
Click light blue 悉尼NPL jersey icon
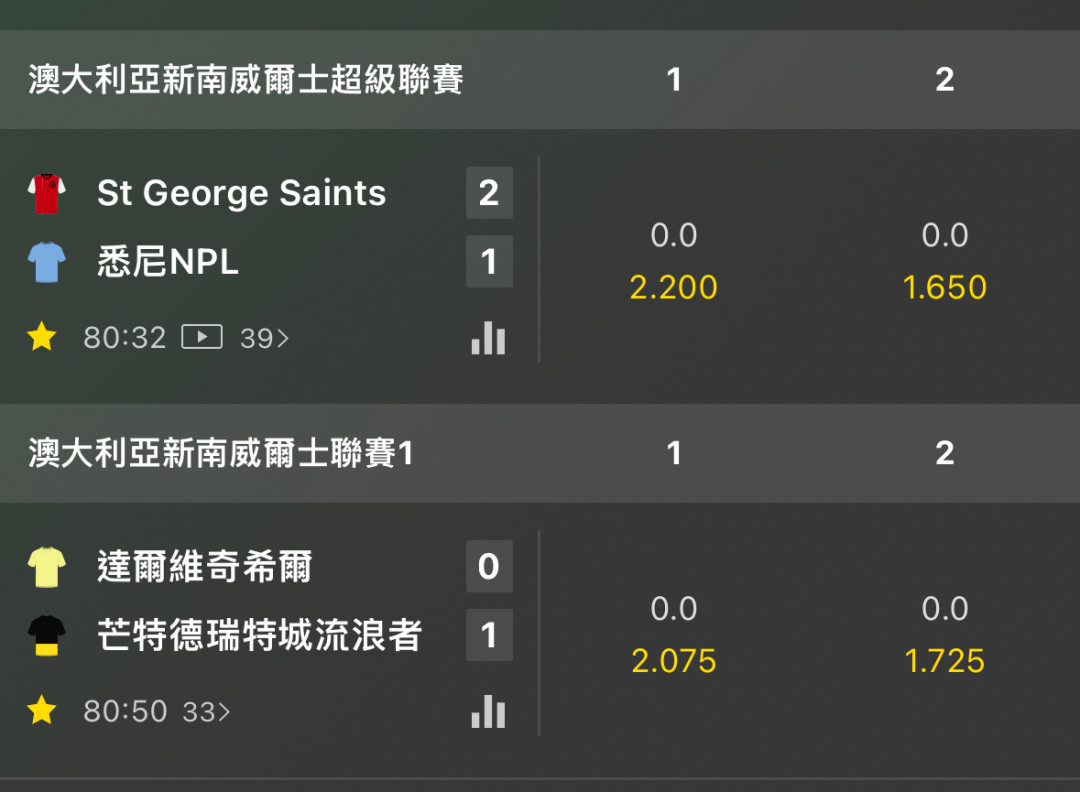(46, 262)
